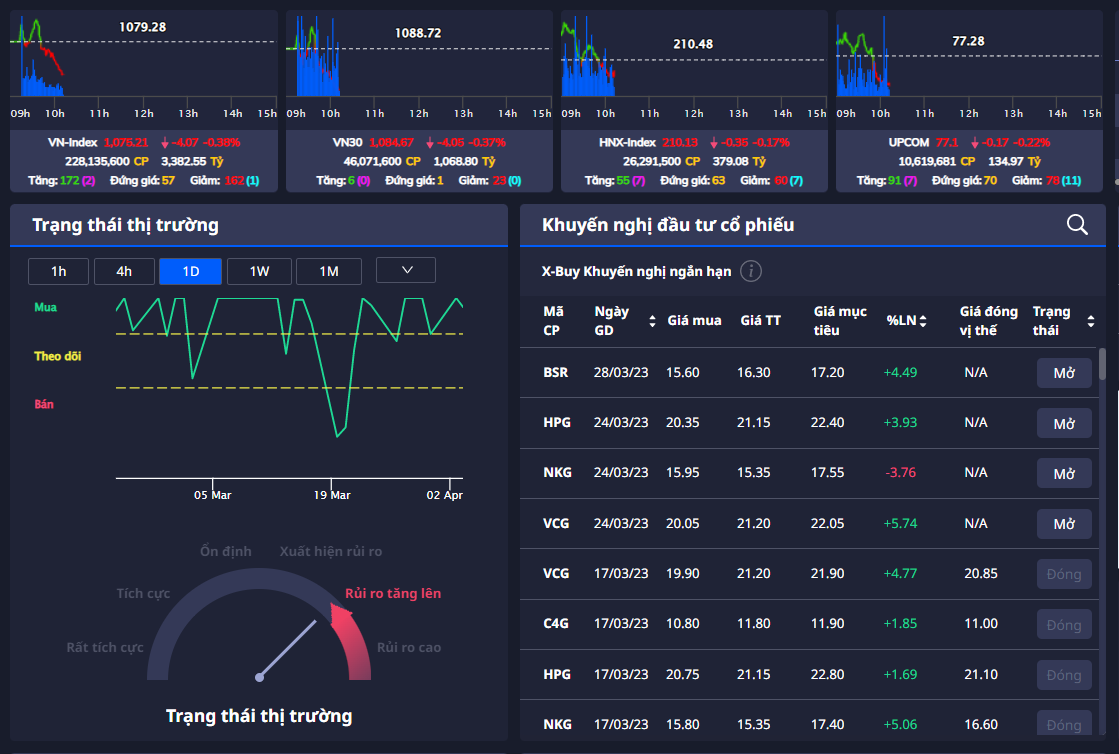The width and height of the screenshot is (1119, 754).
Task: Click the search magnifier in stock recommendations
Action: [1077, 225]
